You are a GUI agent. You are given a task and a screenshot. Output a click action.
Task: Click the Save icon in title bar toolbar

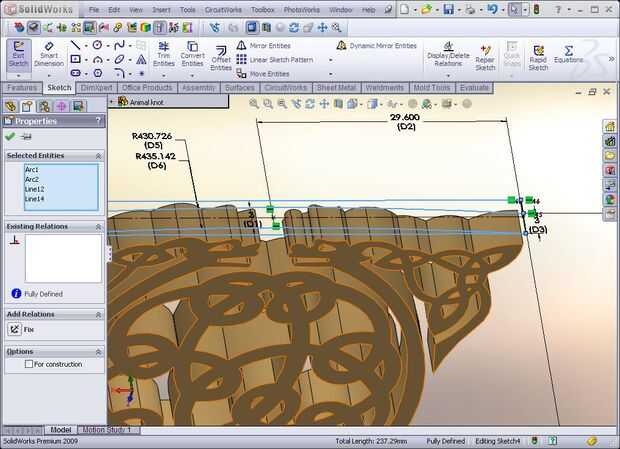click(448, 9)
